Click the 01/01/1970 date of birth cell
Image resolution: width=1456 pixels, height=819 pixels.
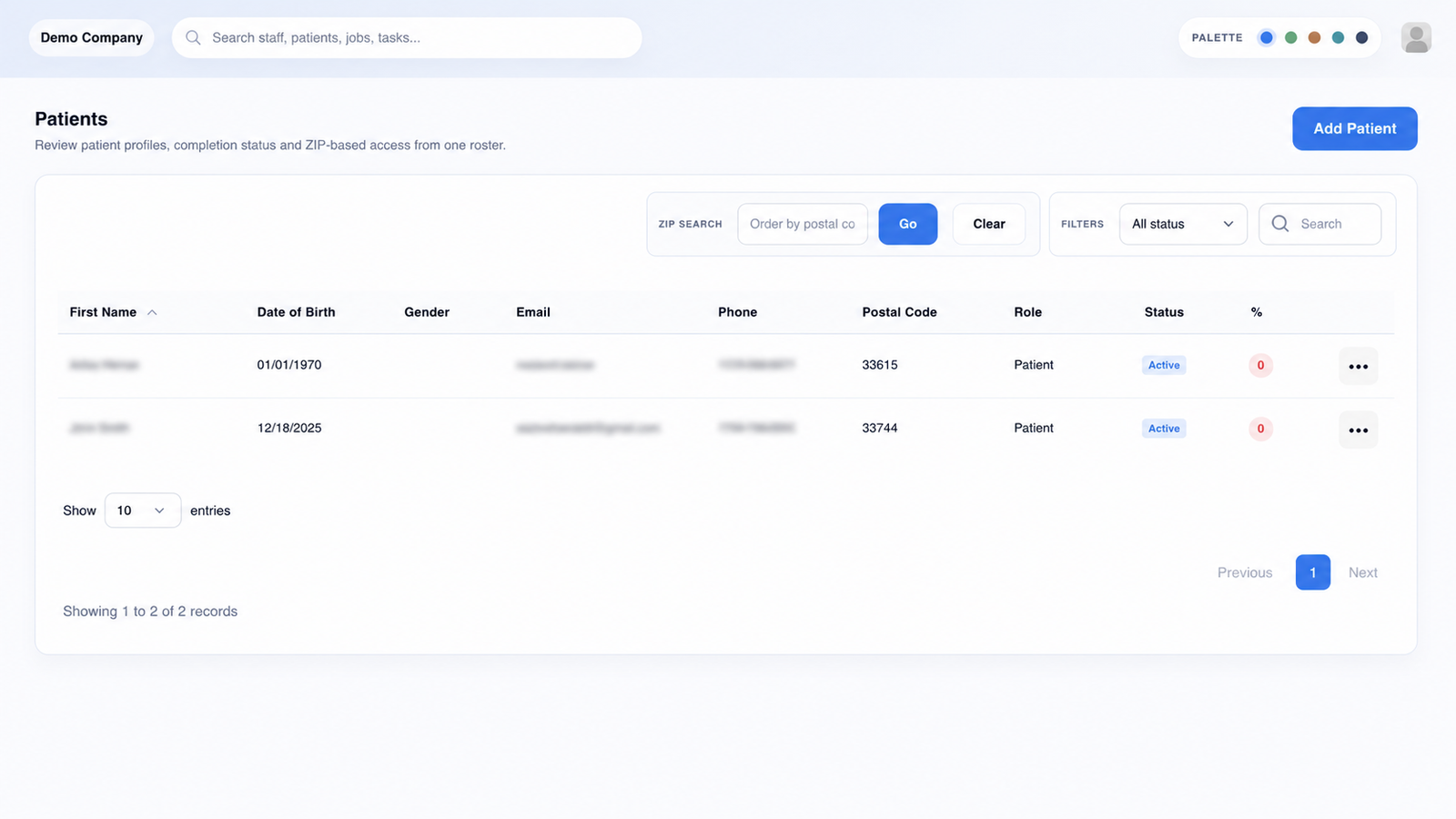289,365
